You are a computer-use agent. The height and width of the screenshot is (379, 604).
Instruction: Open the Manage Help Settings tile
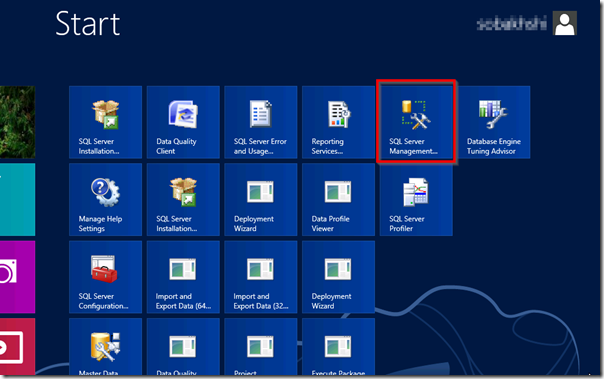[x=106, y=200]
